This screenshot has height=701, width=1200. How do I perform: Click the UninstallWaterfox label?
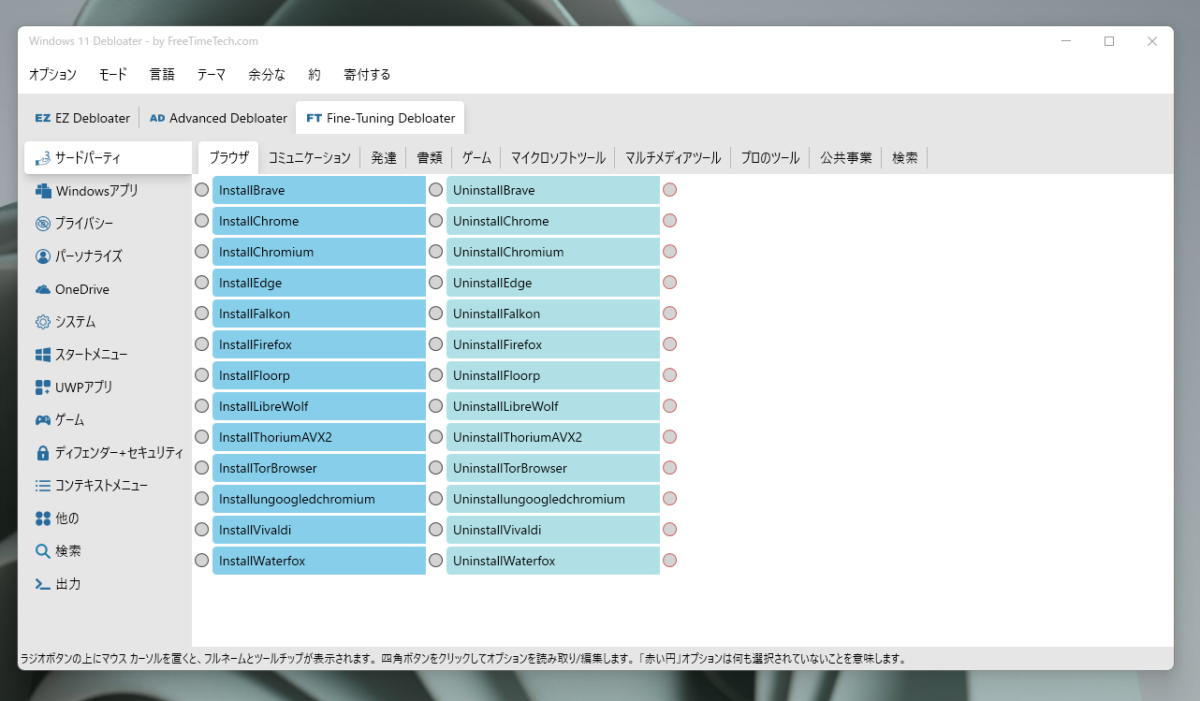(553, 561)
